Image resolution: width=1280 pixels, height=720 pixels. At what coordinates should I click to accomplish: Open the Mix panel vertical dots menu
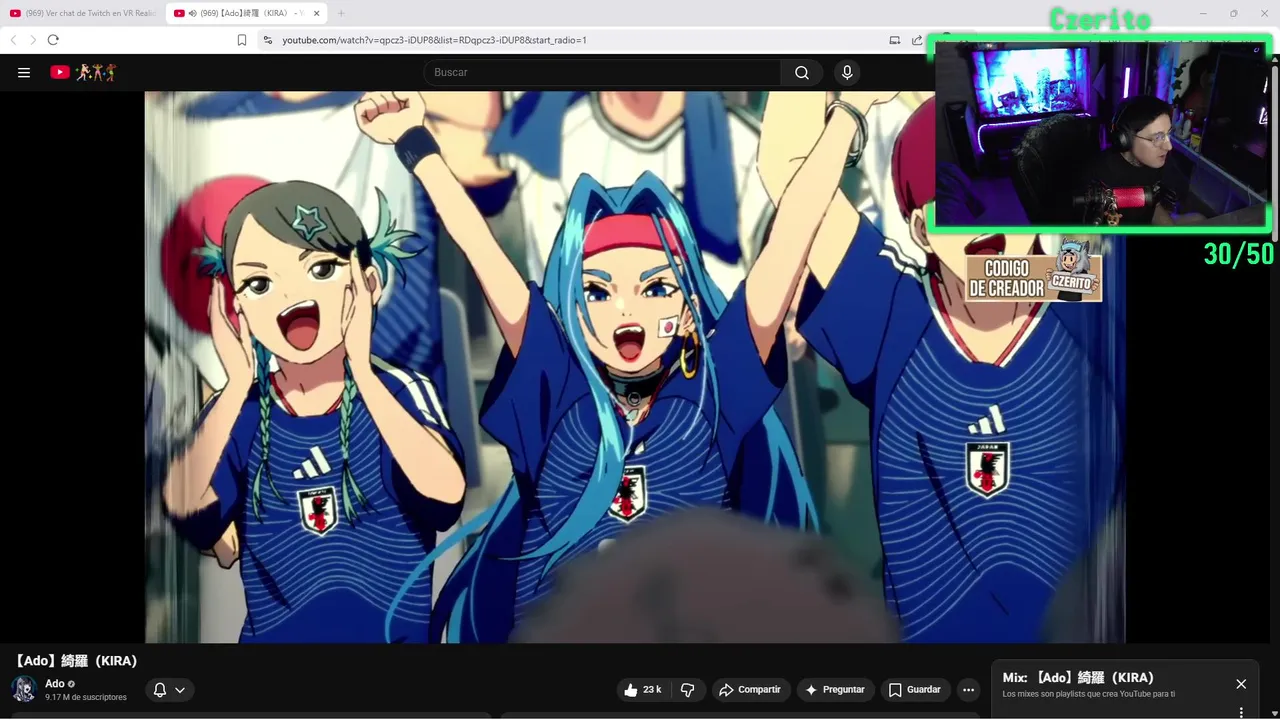pyautogui.click(x=1241, y=713)
